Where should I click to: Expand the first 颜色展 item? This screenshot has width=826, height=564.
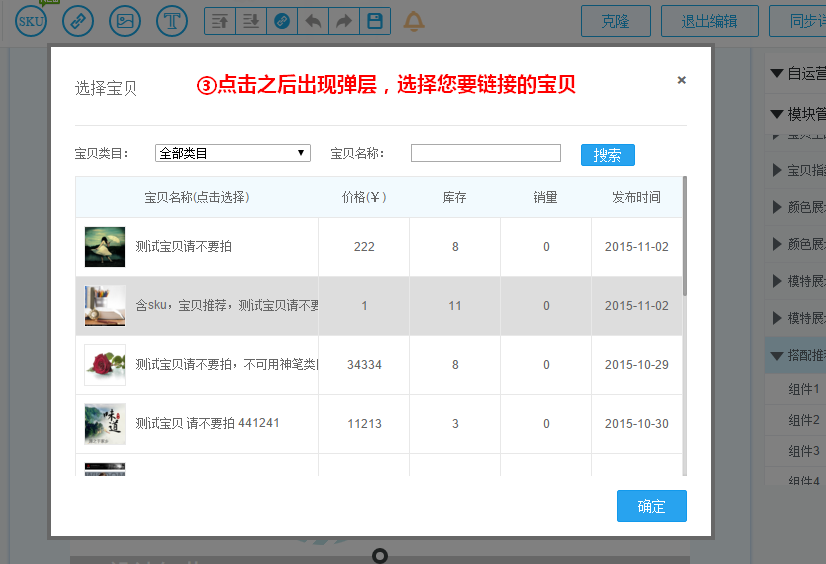(x=776, y=207)
